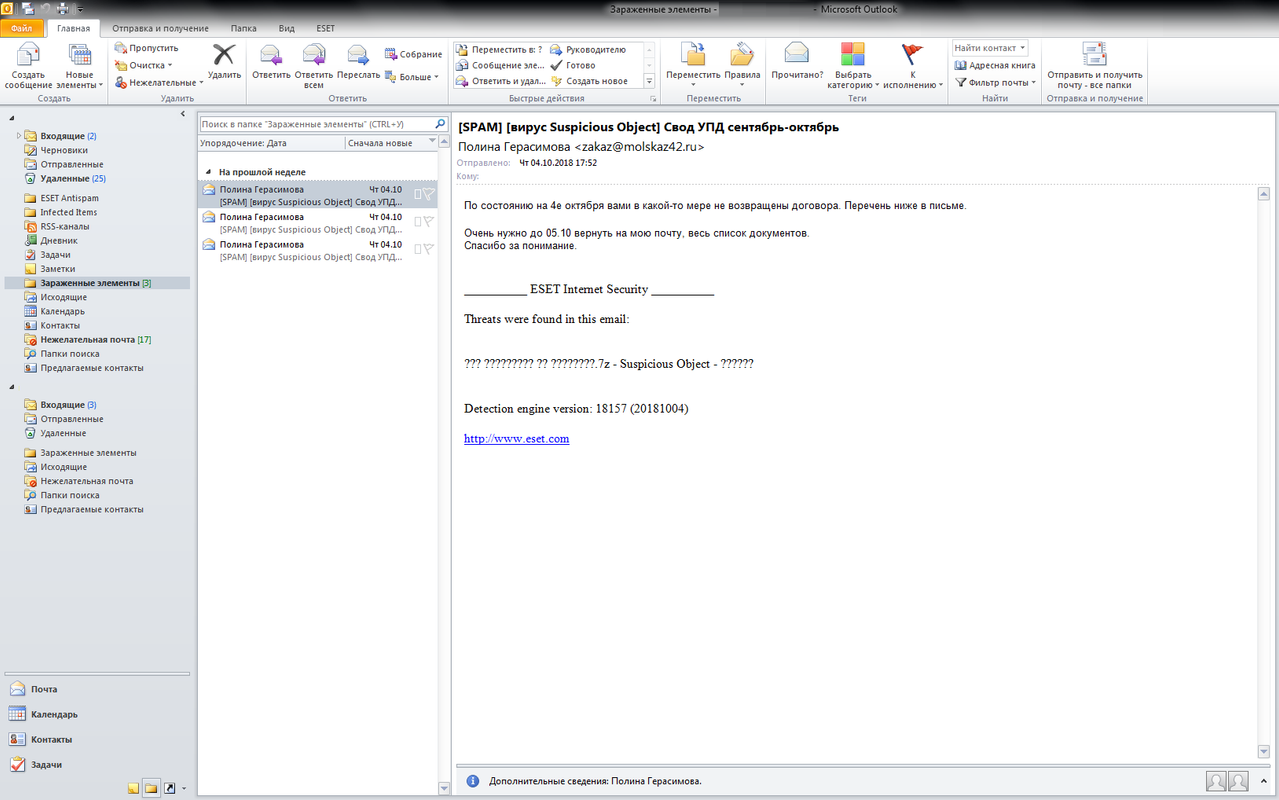Click send/receive icon in quick access toolbar
1279x800 pixels.
tap(27, 9)
